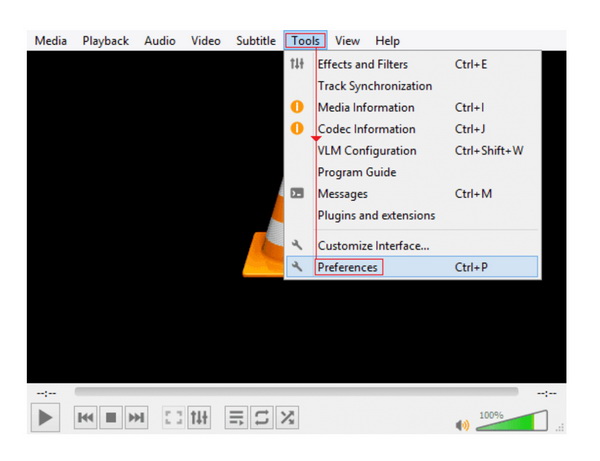Open the Media menu
600x461 pixels.
tap(51, 41)
